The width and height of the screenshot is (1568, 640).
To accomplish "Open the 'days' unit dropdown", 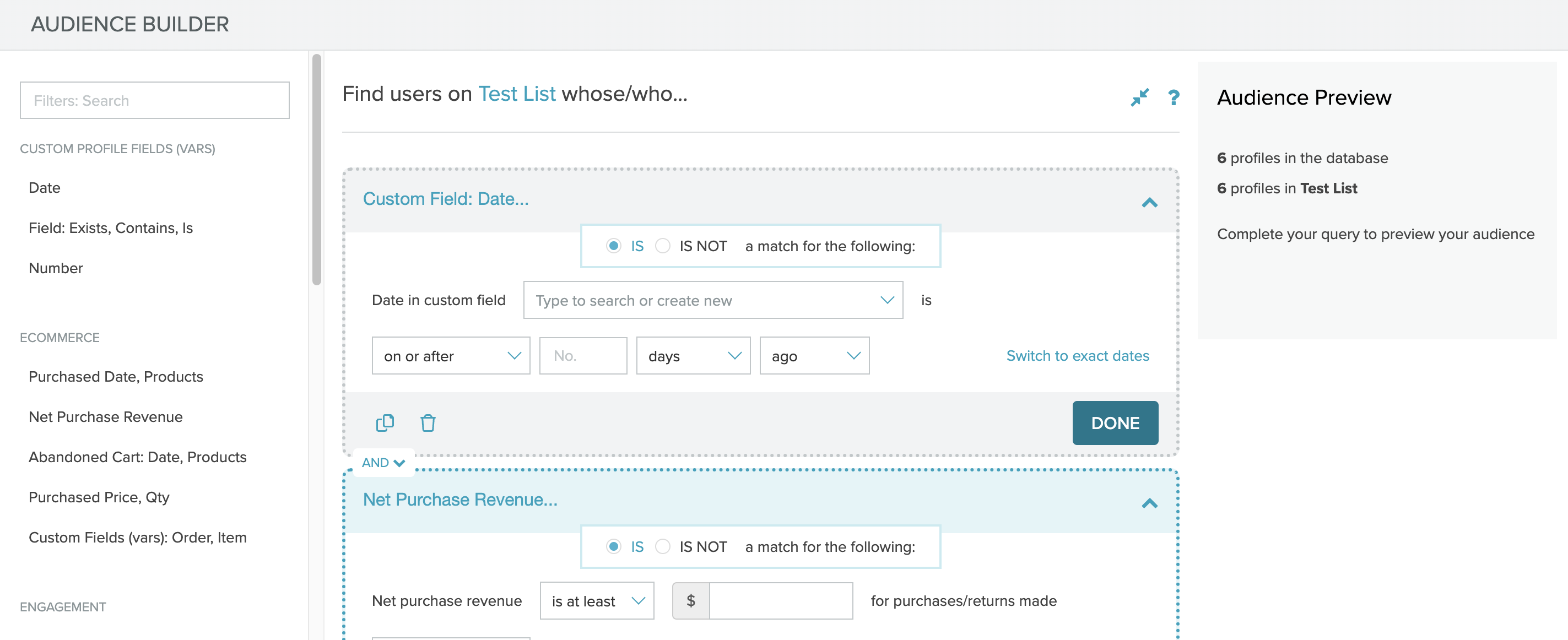I will click(693, 356).
